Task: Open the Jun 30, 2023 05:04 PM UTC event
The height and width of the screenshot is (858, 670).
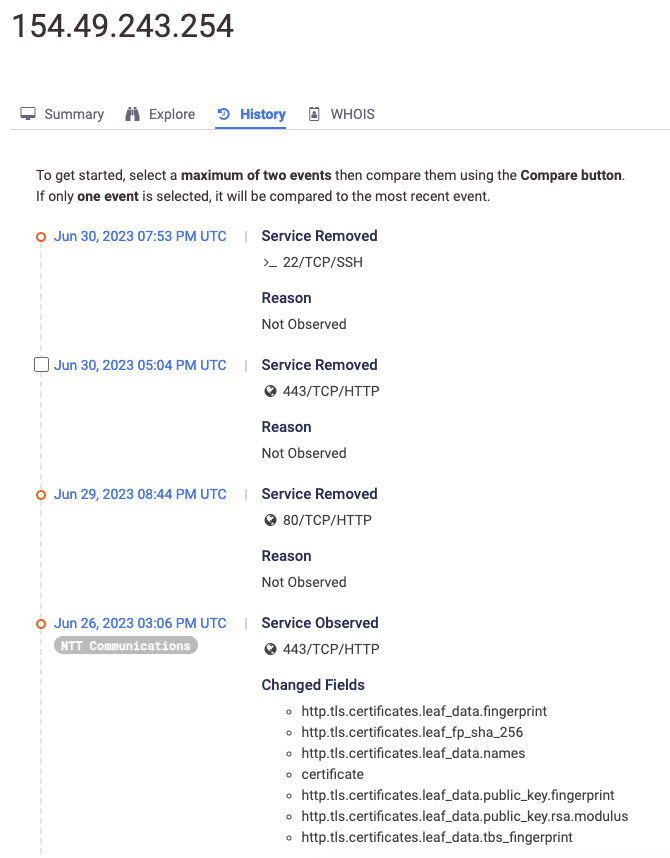Action: [140, 365]
